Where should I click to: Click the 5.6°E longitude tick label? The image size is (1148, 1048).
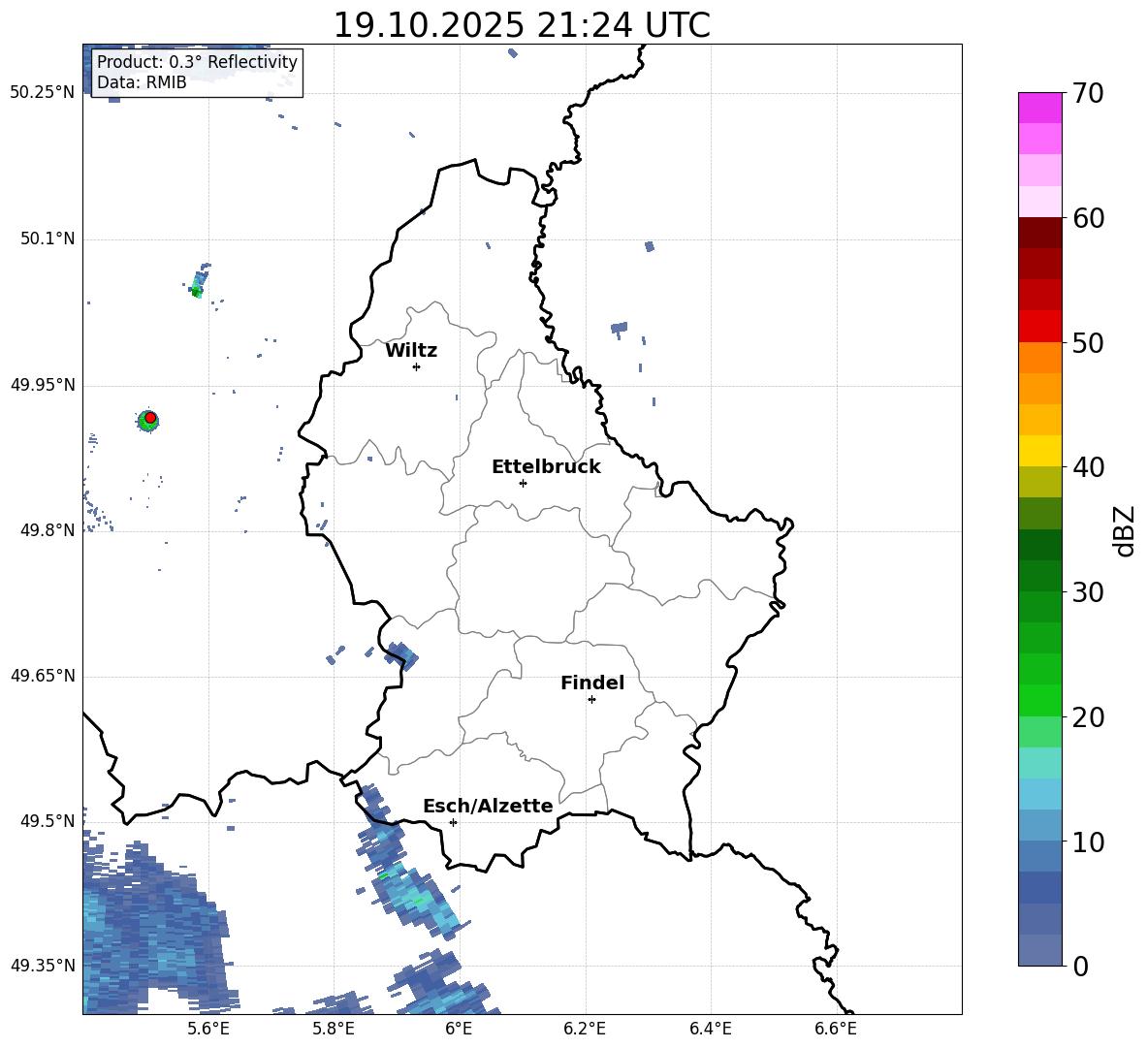(208, 1029)
